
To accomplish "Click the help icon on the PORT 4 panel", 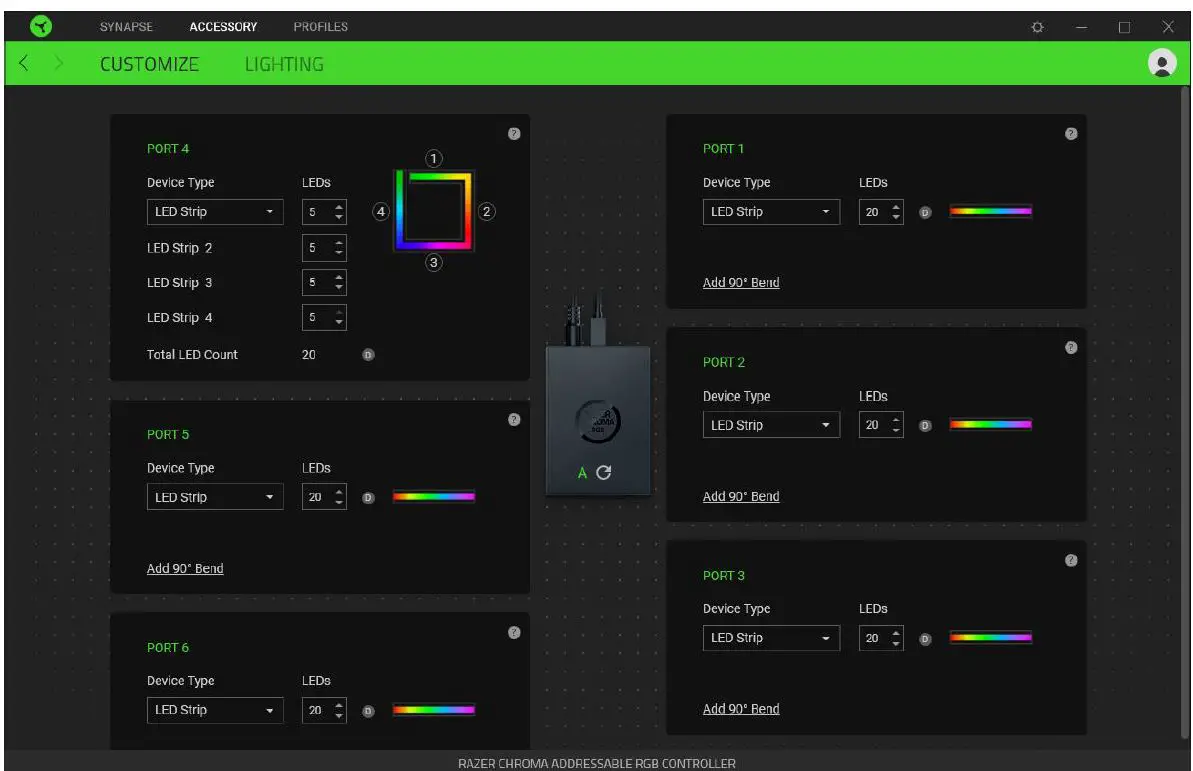I will (514, 134).
